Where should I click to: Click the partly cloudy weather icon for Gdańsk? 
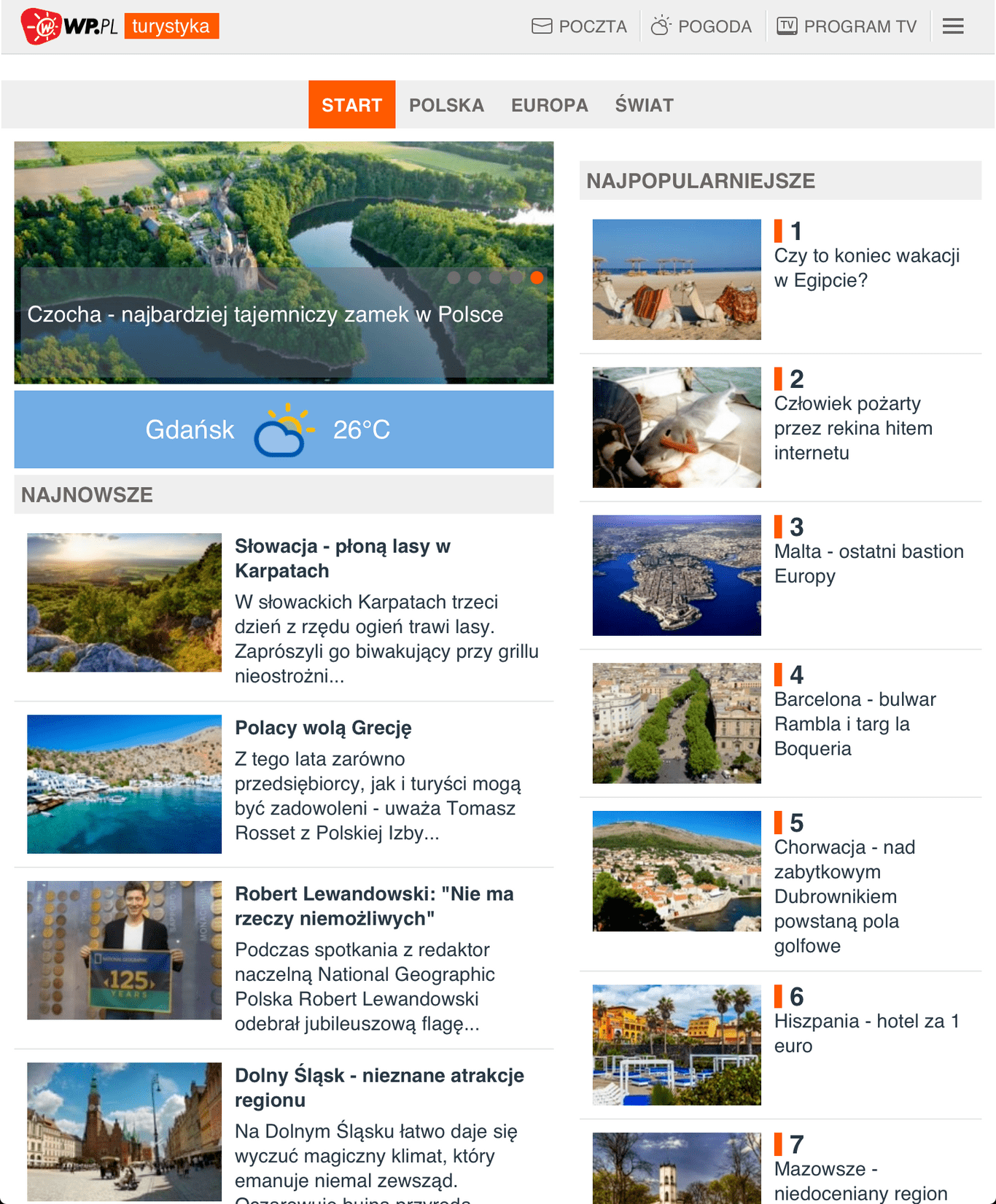pos(284,430)
